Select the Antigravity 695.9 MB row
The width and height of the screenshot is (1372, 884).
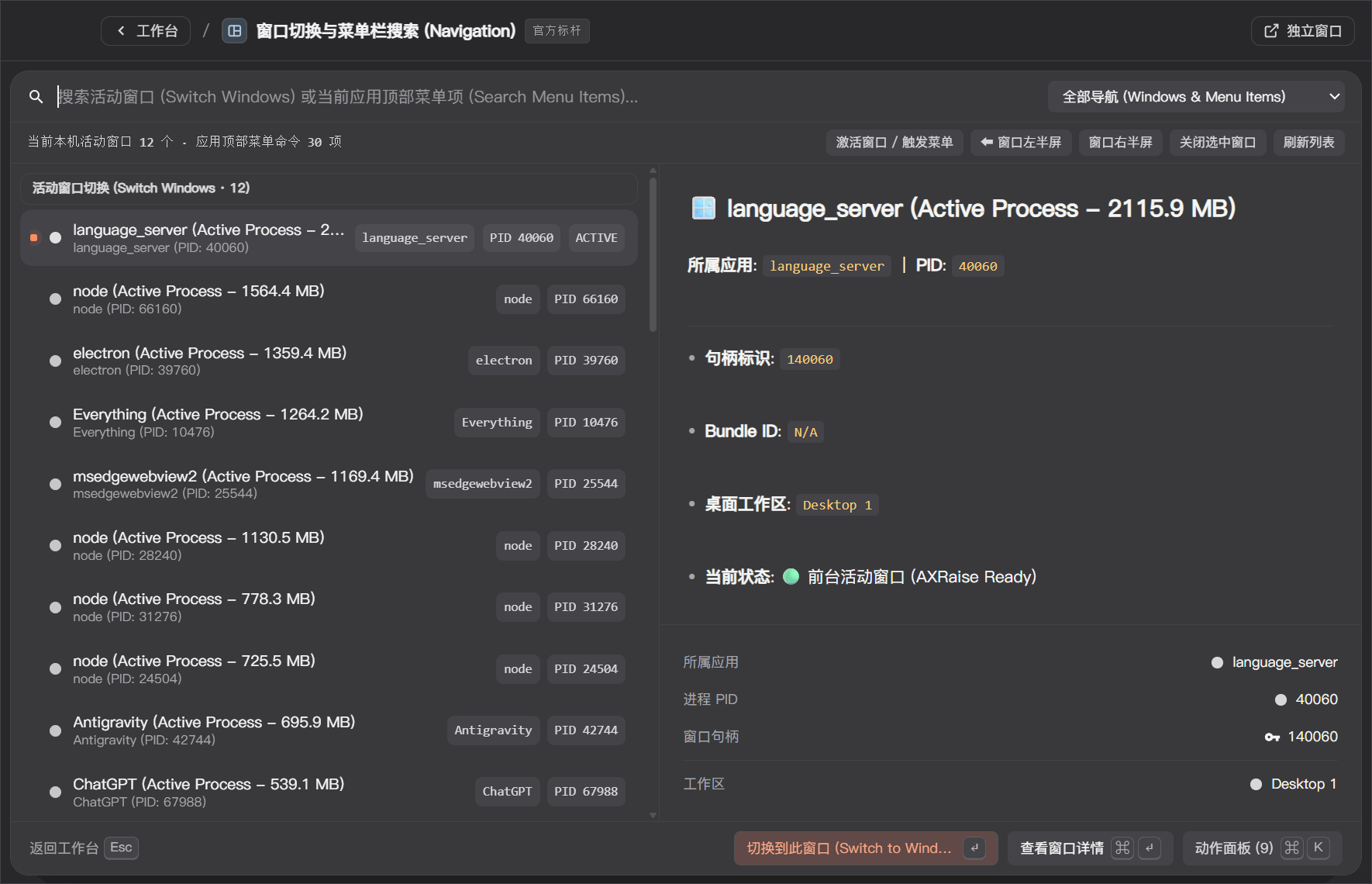pyautogui.click(x=329, y=730)
